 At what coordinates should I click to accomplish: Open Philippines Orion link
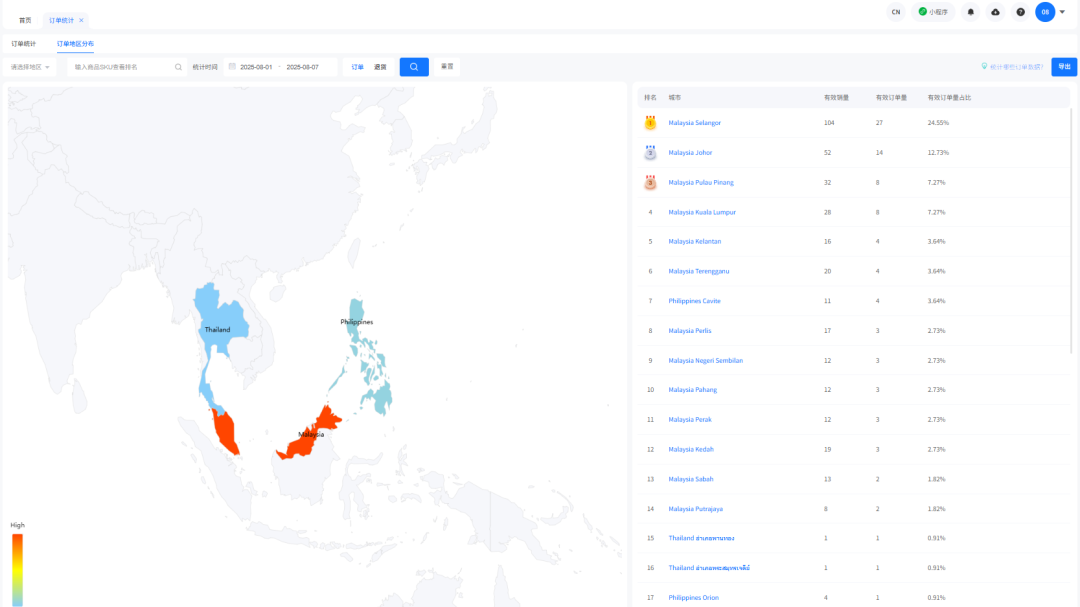pyautogui.click(x=693, y=597)
